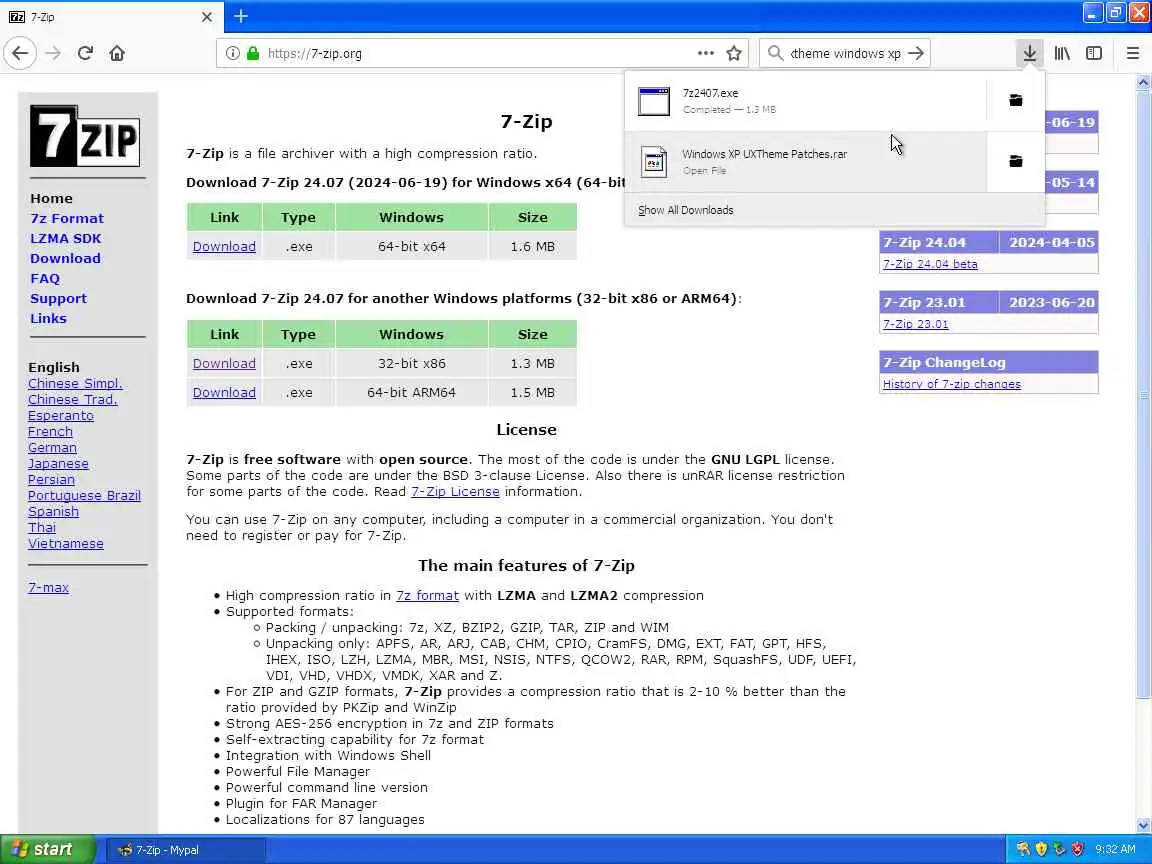
Task: Go back to previous page
Action: (20, 53)
